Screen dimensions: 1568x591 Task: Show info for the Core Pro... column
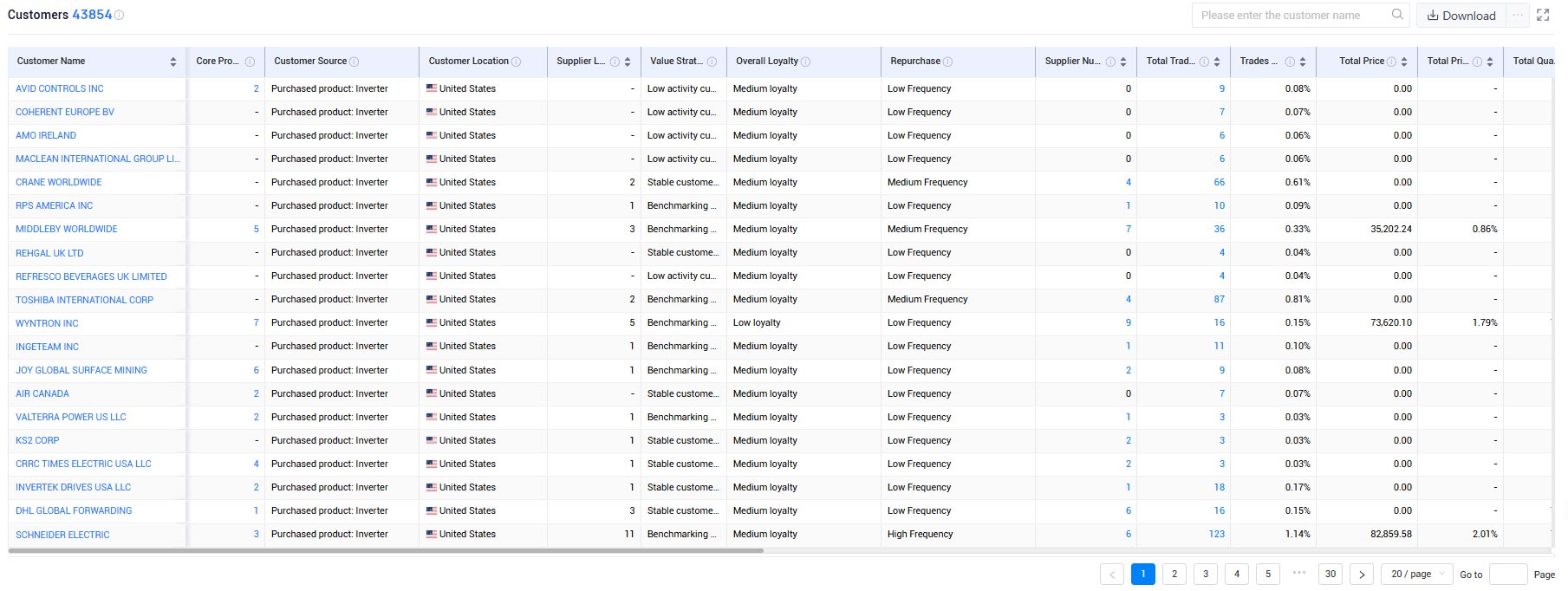(x=250, y=62)
